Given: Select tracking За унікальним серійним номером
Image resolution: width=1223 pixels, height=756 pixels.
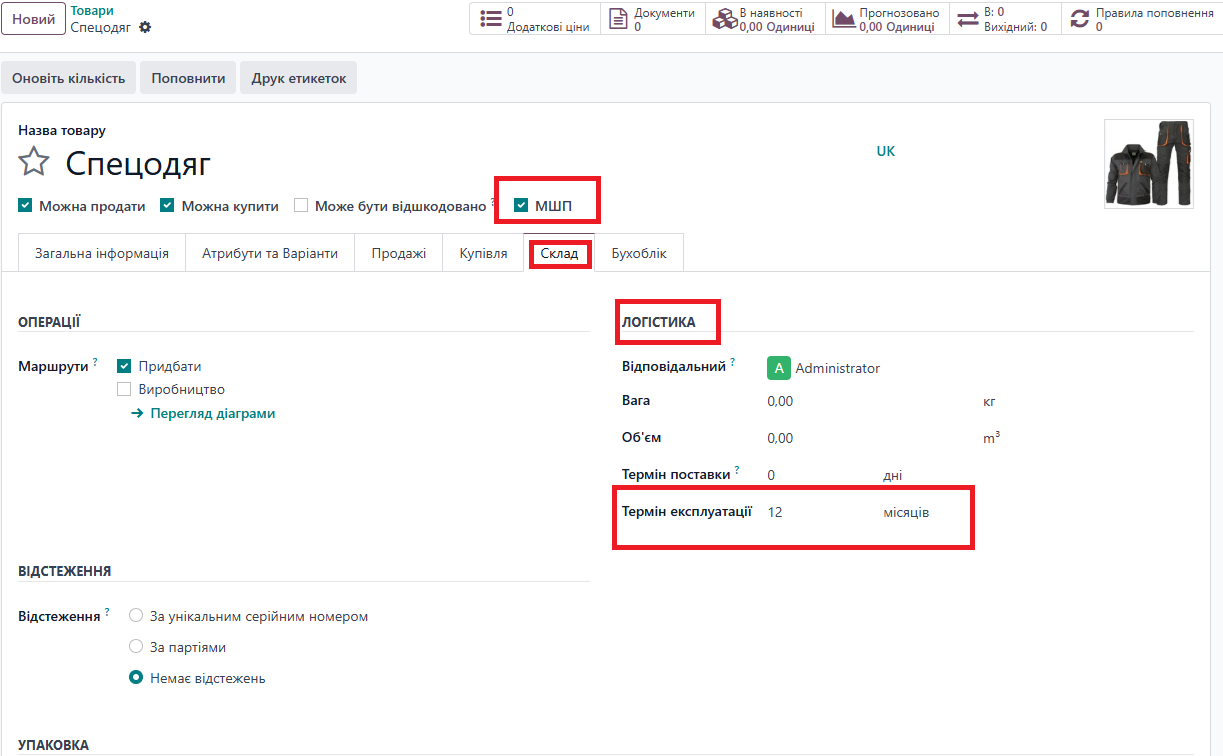Looking at the screenshot, I should point(136,616).
